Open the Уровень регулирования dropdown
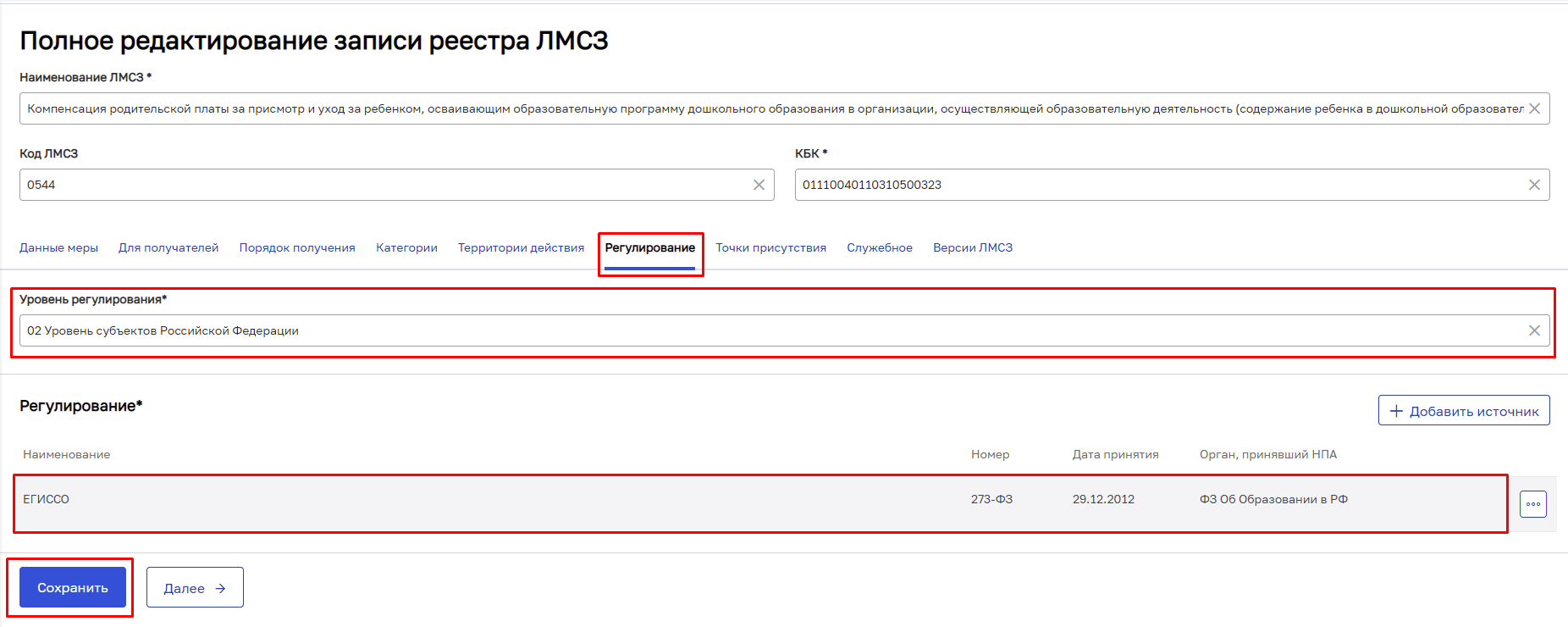 click(762, 330)
